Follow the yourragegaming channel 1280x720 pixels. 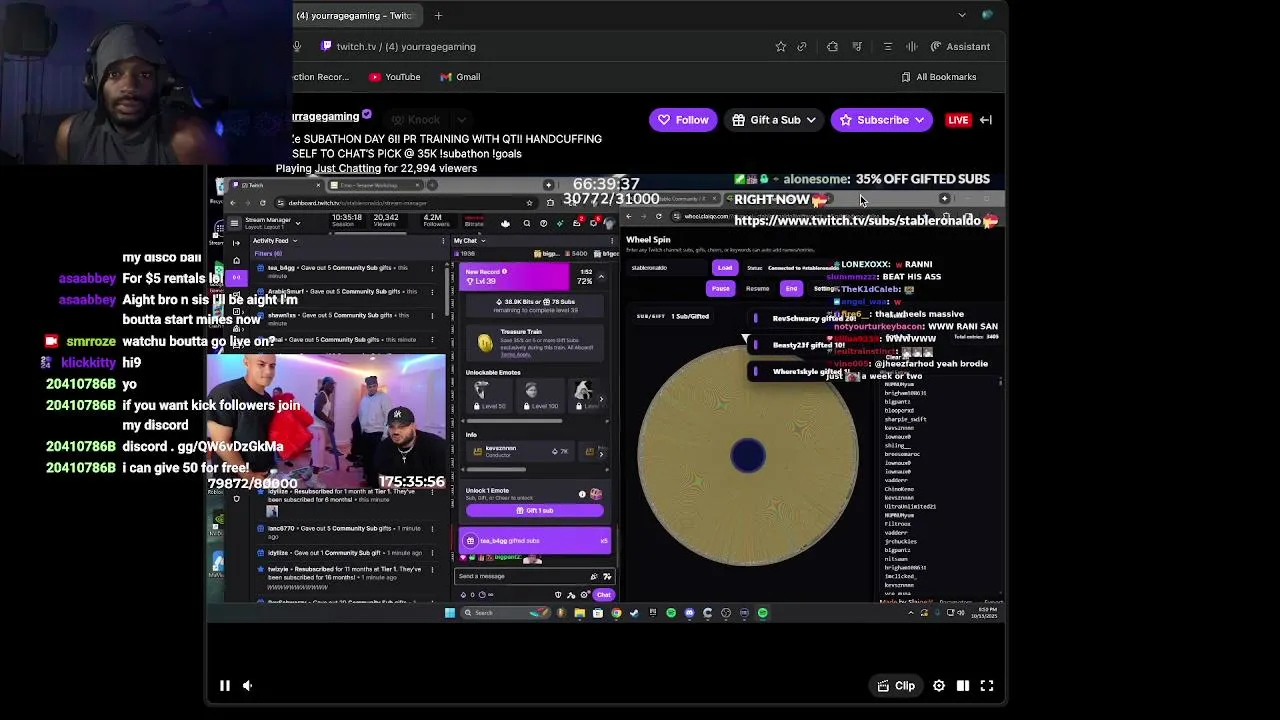[683, 120]
